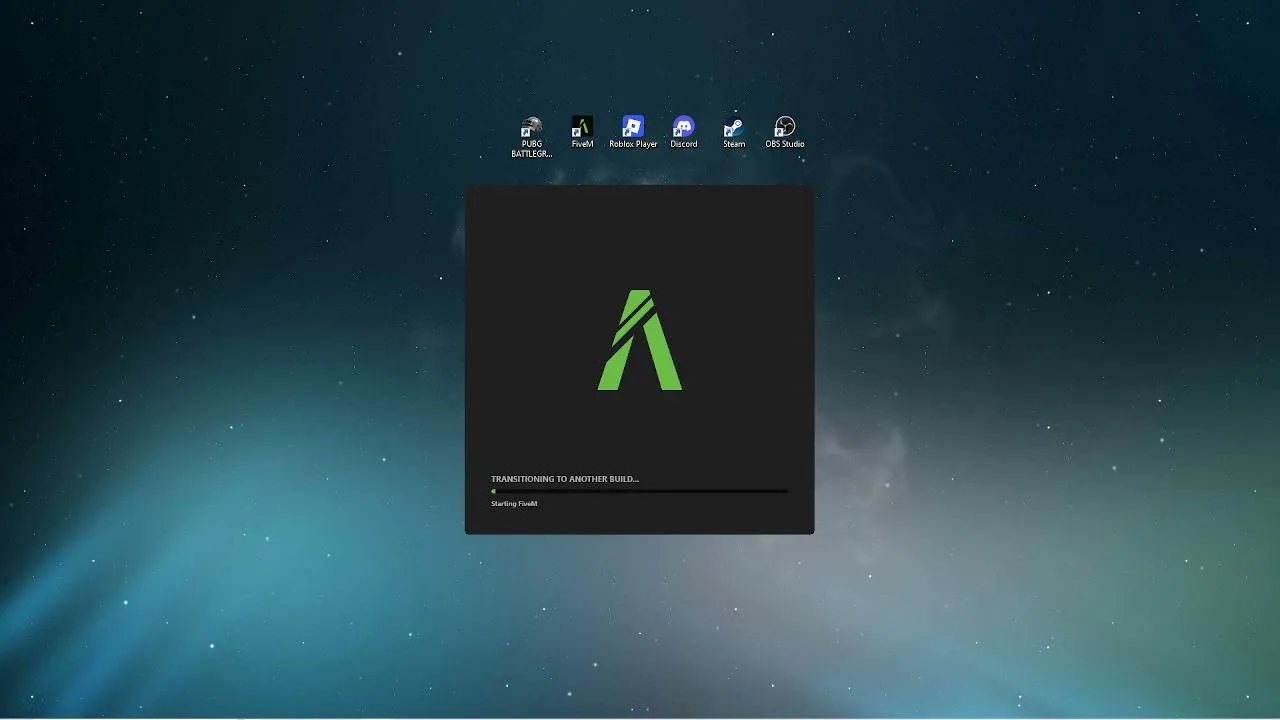This screenshot has height=720, width=1280.
Task: Click the Roblox Player desktop shortcut
Action: (x=633, y=133)
